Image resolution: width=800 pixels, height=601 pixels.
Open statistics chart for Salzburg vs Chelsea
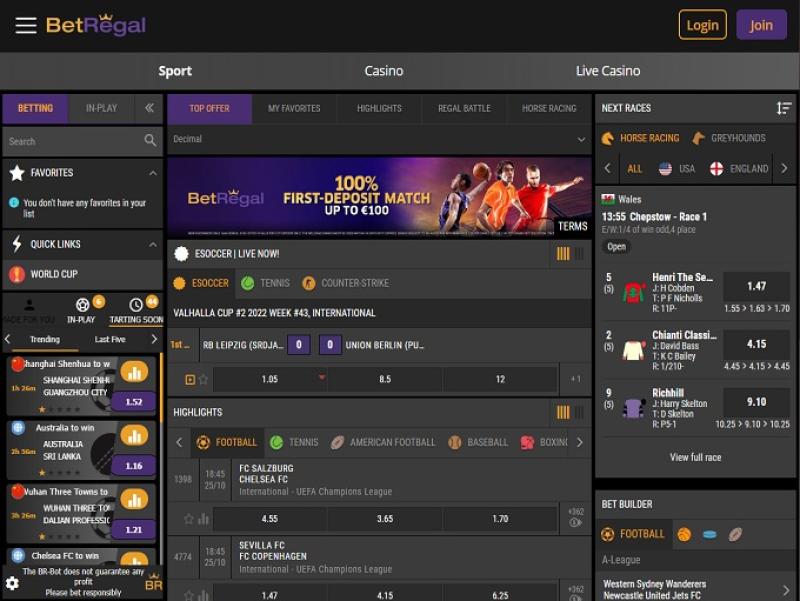(x=204, y=519)
